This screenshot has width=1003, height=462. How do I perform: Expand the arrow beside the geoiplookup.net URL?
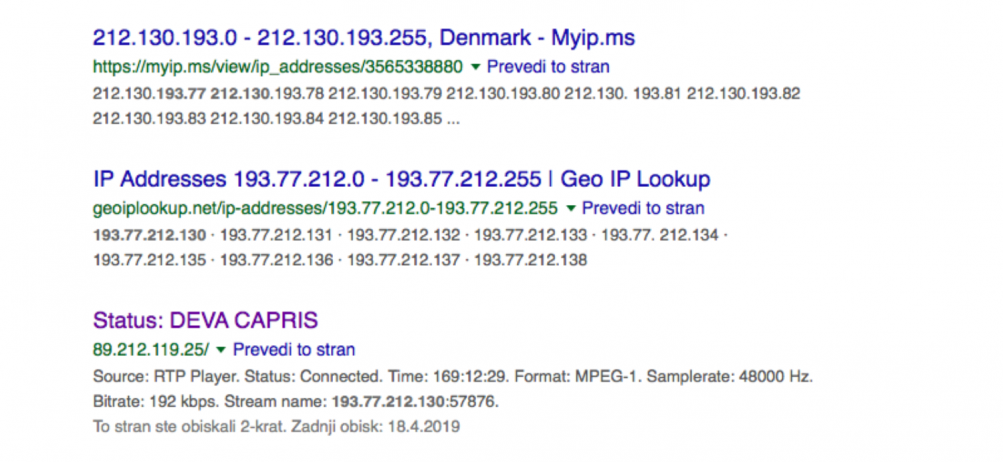[x=570, y=208]
